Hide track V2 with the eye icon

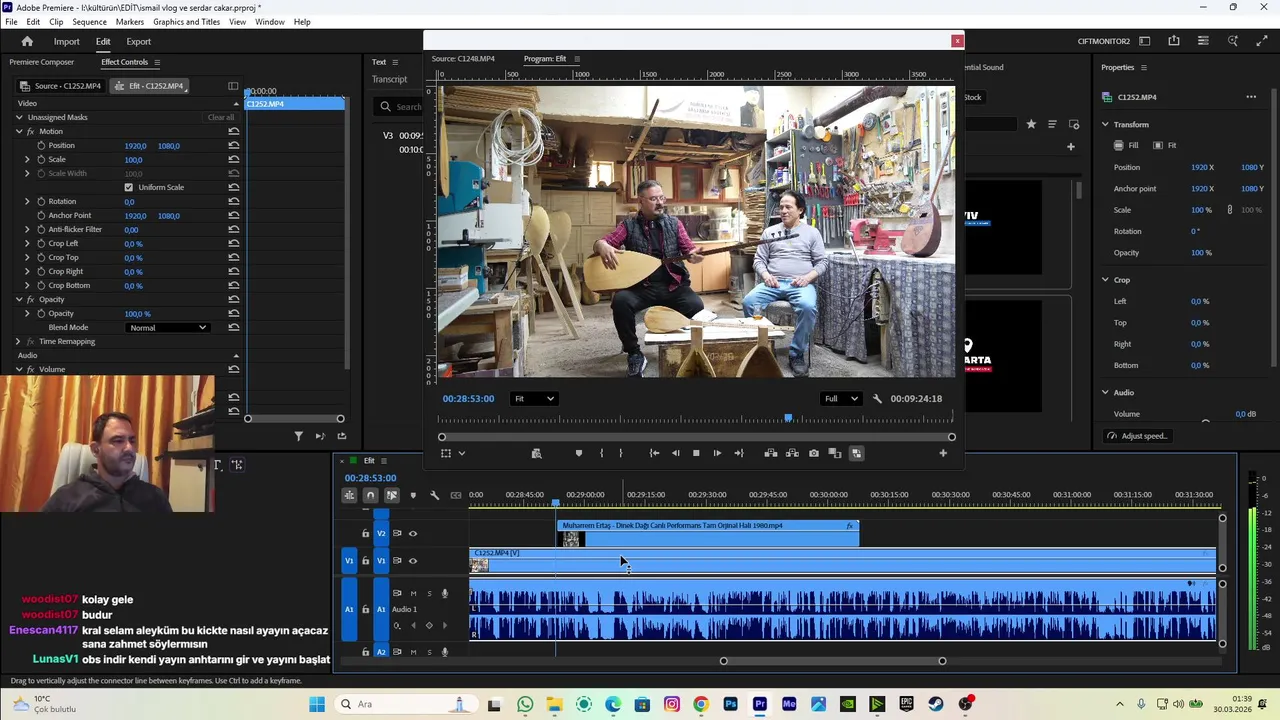click(x=413, y=533)
